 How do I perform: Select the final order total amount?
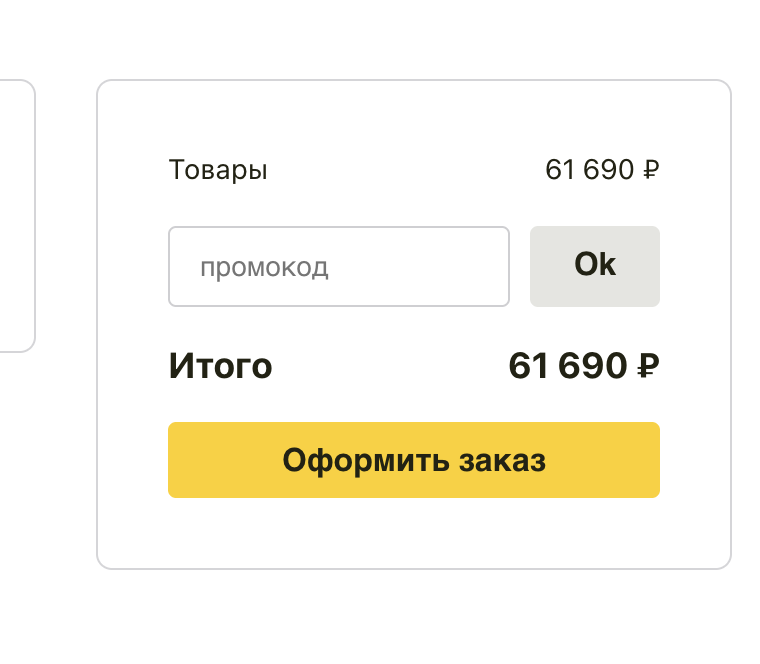coord(583,366)
